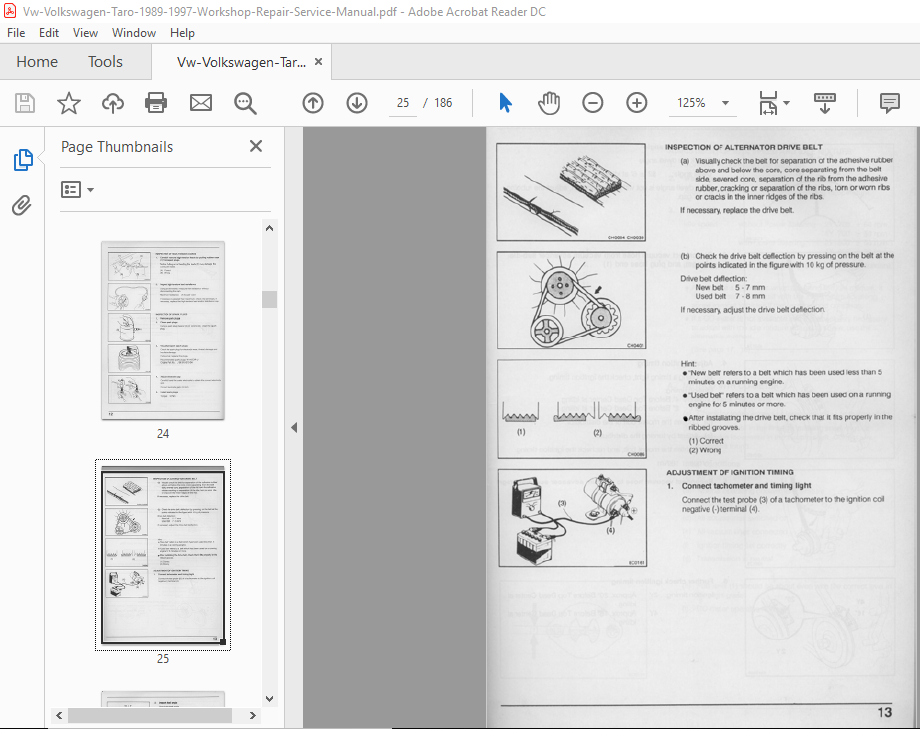This screenshot has height=729, width=920.
Task: Click "ADJUSTMENT OF IGNITION TIMING" heading
Action: (x=729, y=472)
